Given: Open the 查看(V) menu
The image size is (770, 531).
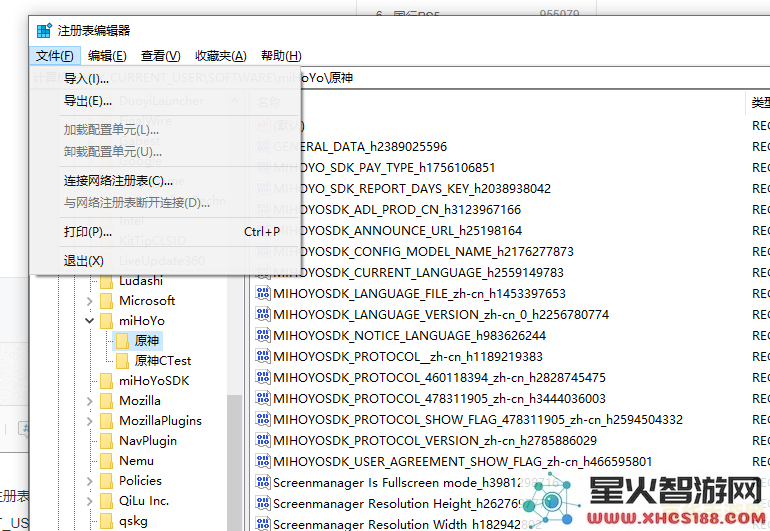Looking at the screenshot, I should [x=161, y=56].
